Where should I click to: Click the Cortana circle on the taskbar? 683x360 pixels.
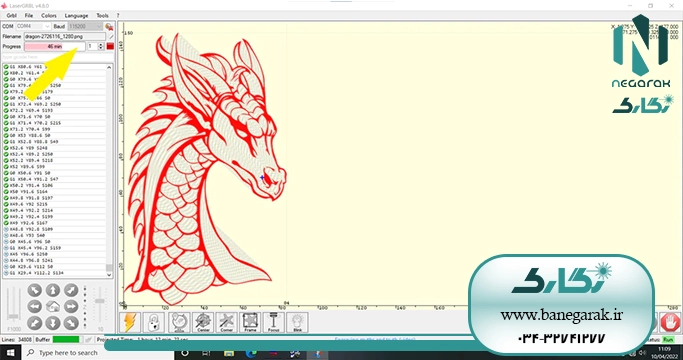click(x=185, y=353)
